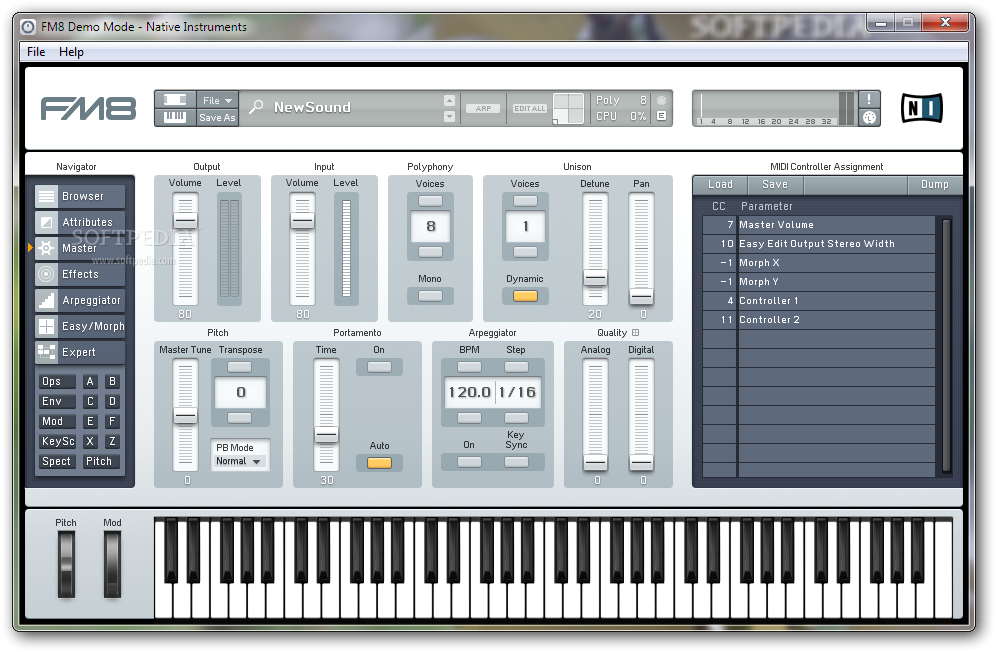This screenshot has width=996, height=652.
Task: Click the FM8 logo
Action: (x=88, y=109)
